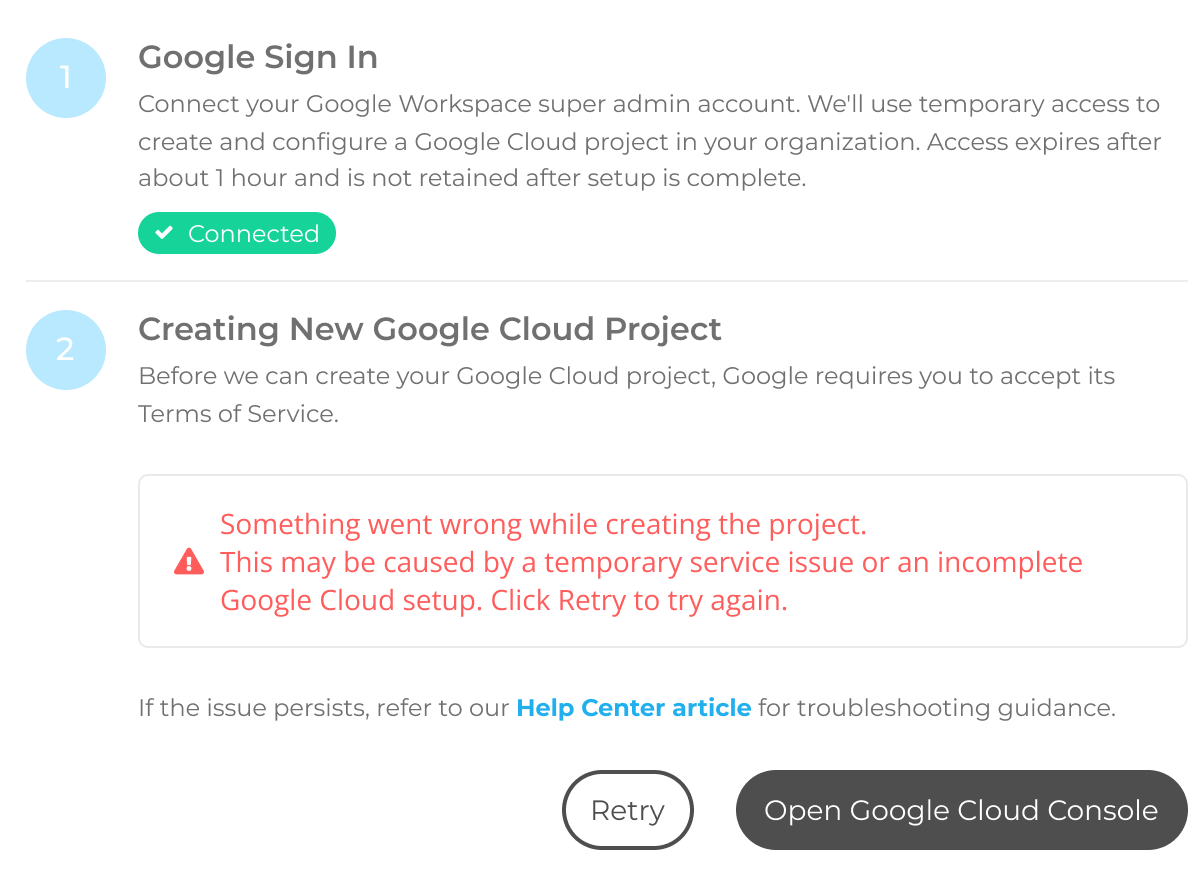
Task: Open the Help Center article link
Action: (x=633, y=708)
